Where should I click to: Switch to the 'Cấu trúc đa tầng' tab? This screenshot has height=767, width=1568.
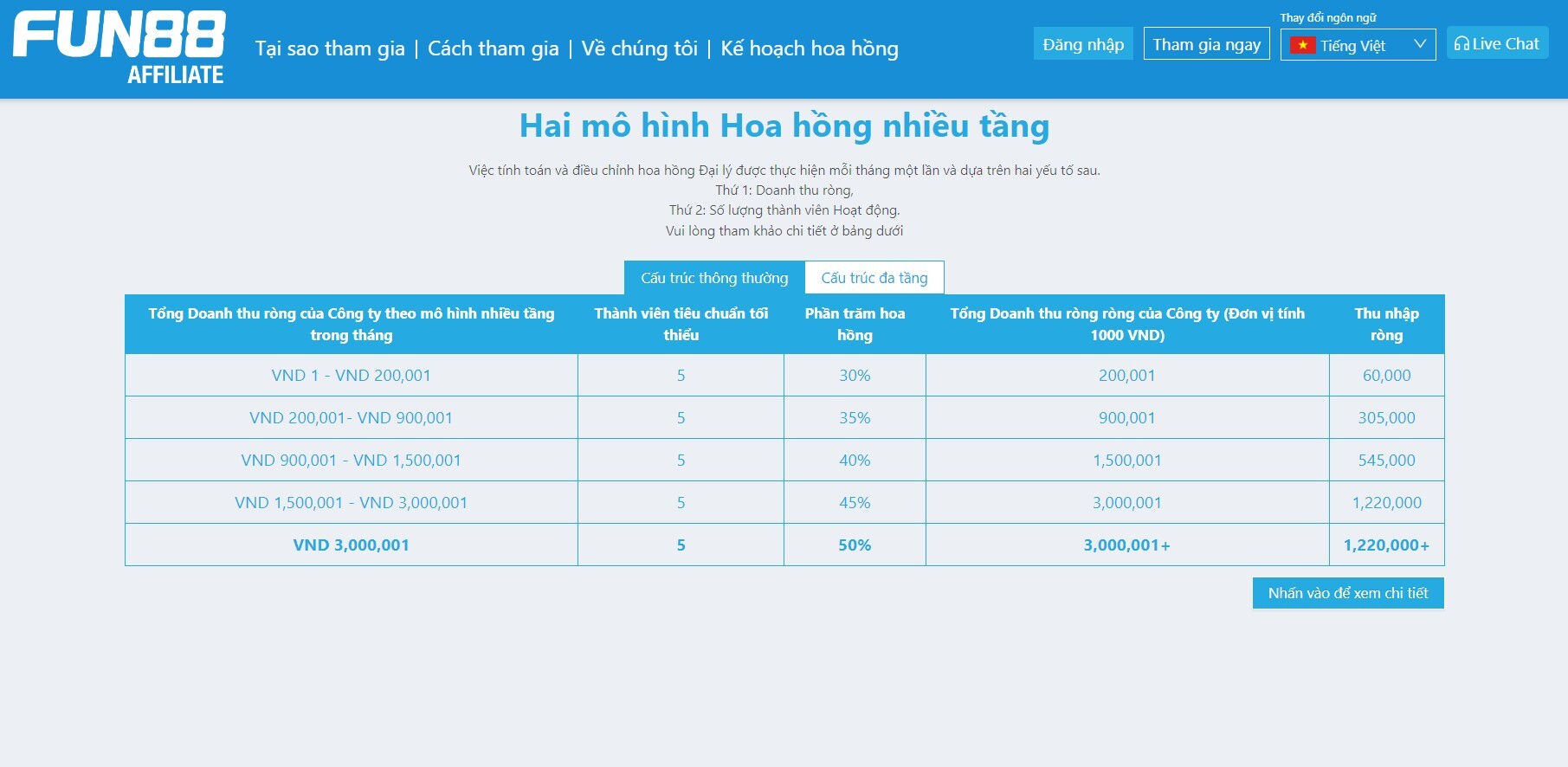(874, 278)
